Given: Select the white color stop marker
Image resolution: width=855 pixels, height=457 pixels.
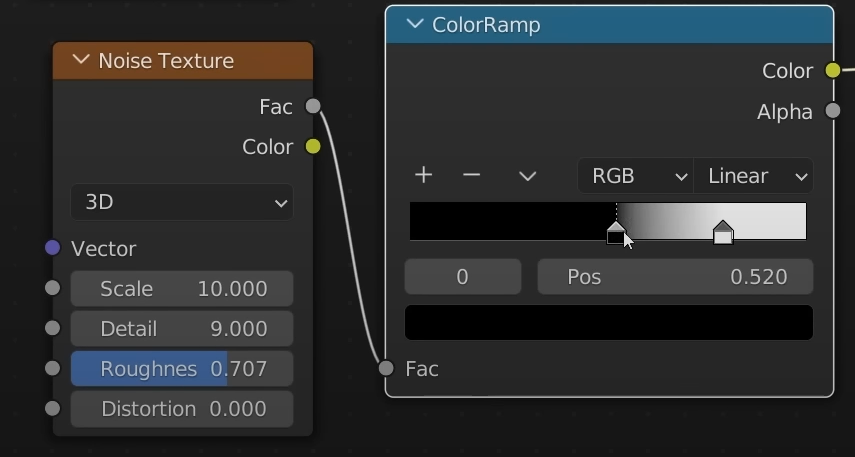Looking at the screenshot, I should coord(723,234).
